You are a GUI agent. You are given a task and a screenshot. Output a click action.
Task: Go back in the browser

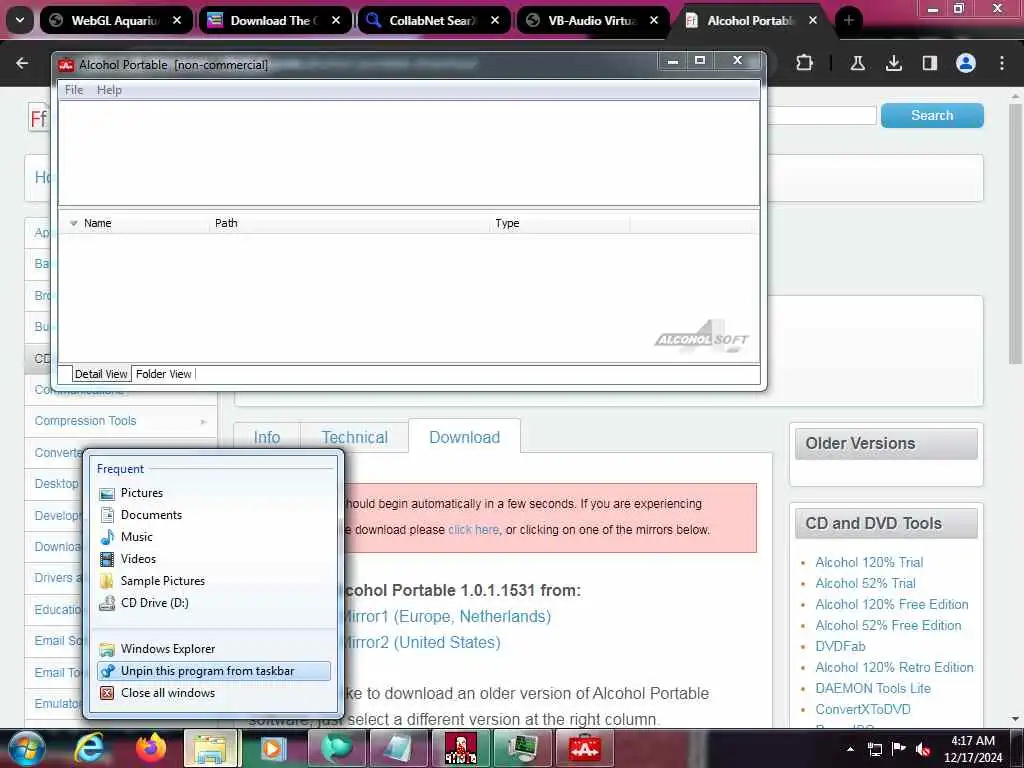pyautogui.click(x=22, y=63)
